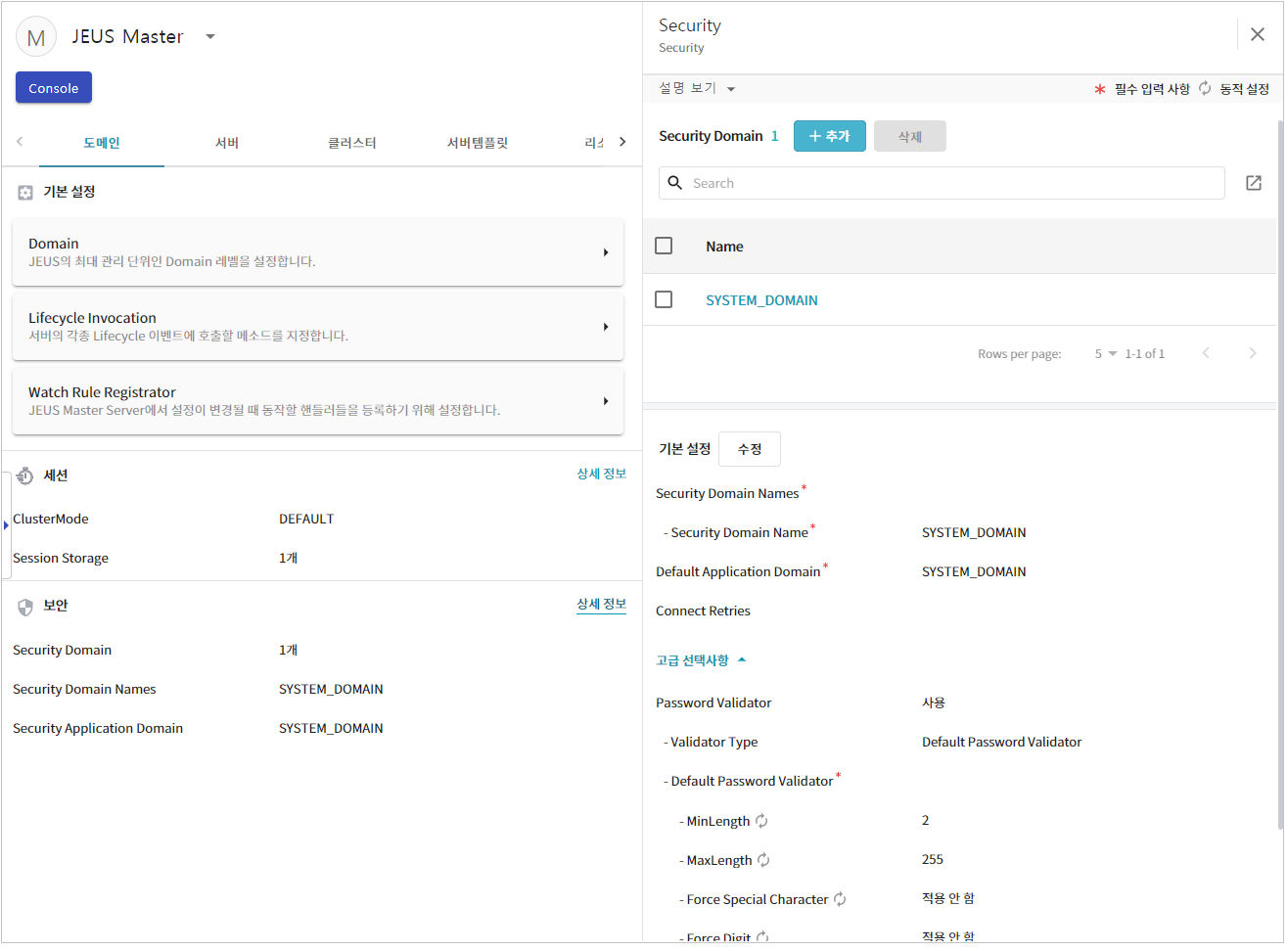This screenshot has height=951, width=1288.
Task: Sort by the Name column header
Action: (724, 247)
